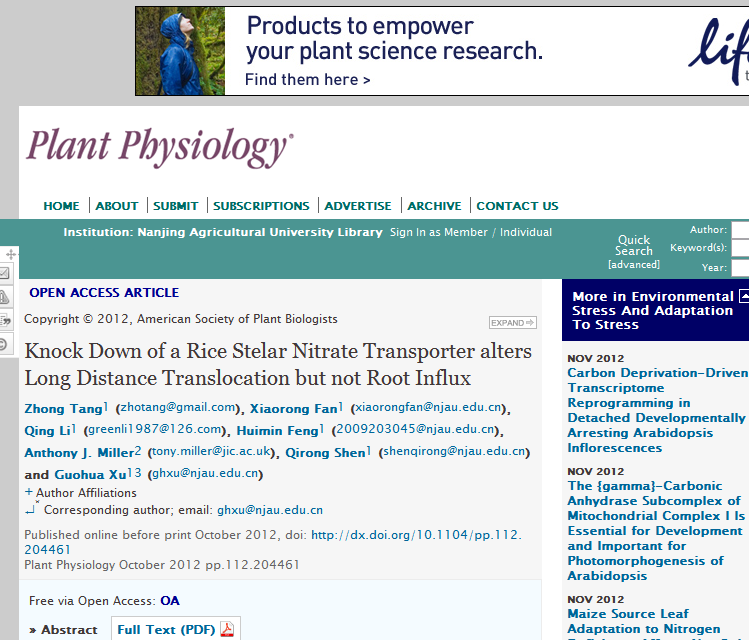Click the citation quote icon in left sidebar
The height and width of the screenshot is (640, 749).
[x=5, y=320]
